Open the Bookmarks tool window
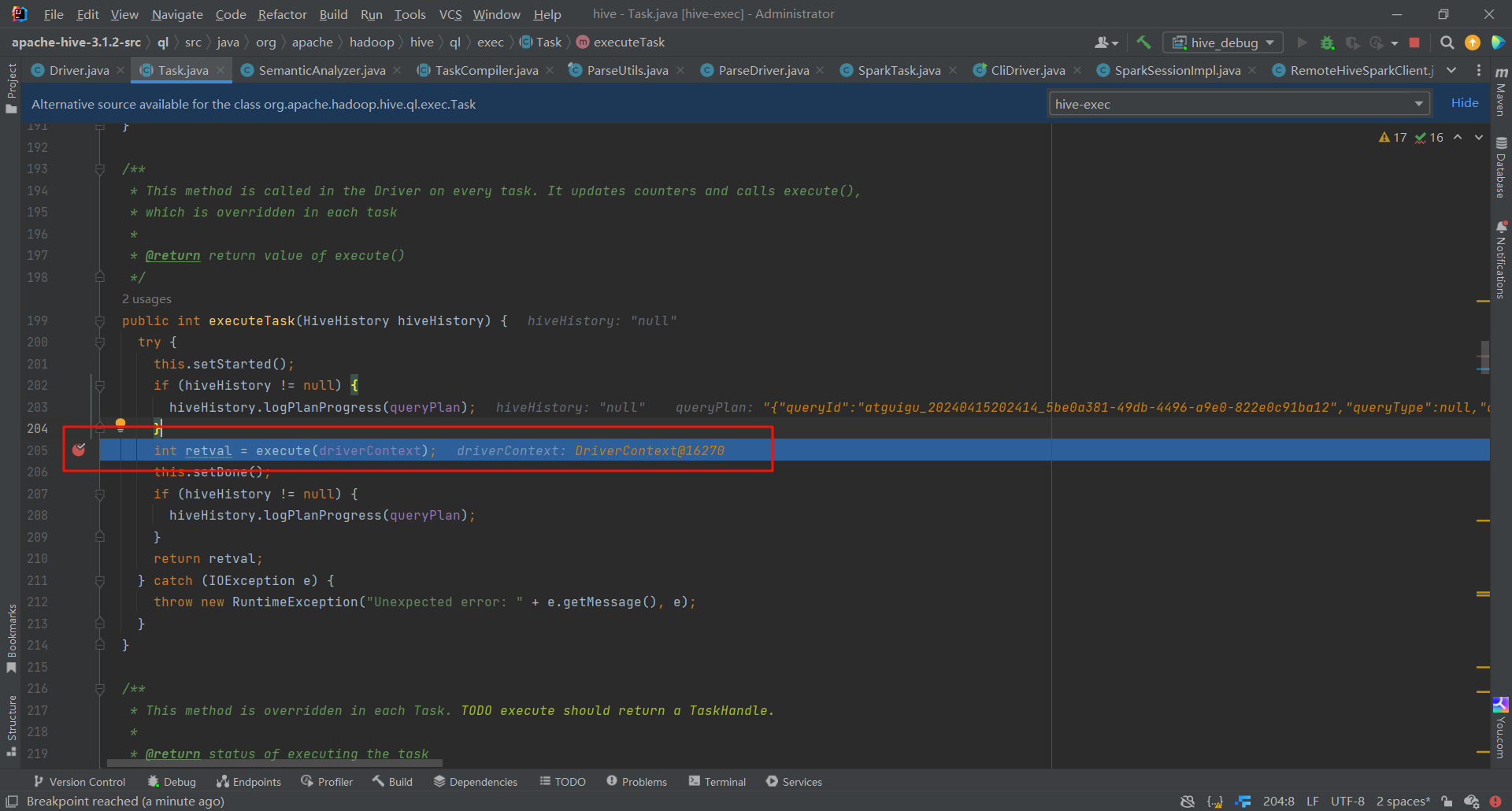1512x811 pixels. point(11,638)
